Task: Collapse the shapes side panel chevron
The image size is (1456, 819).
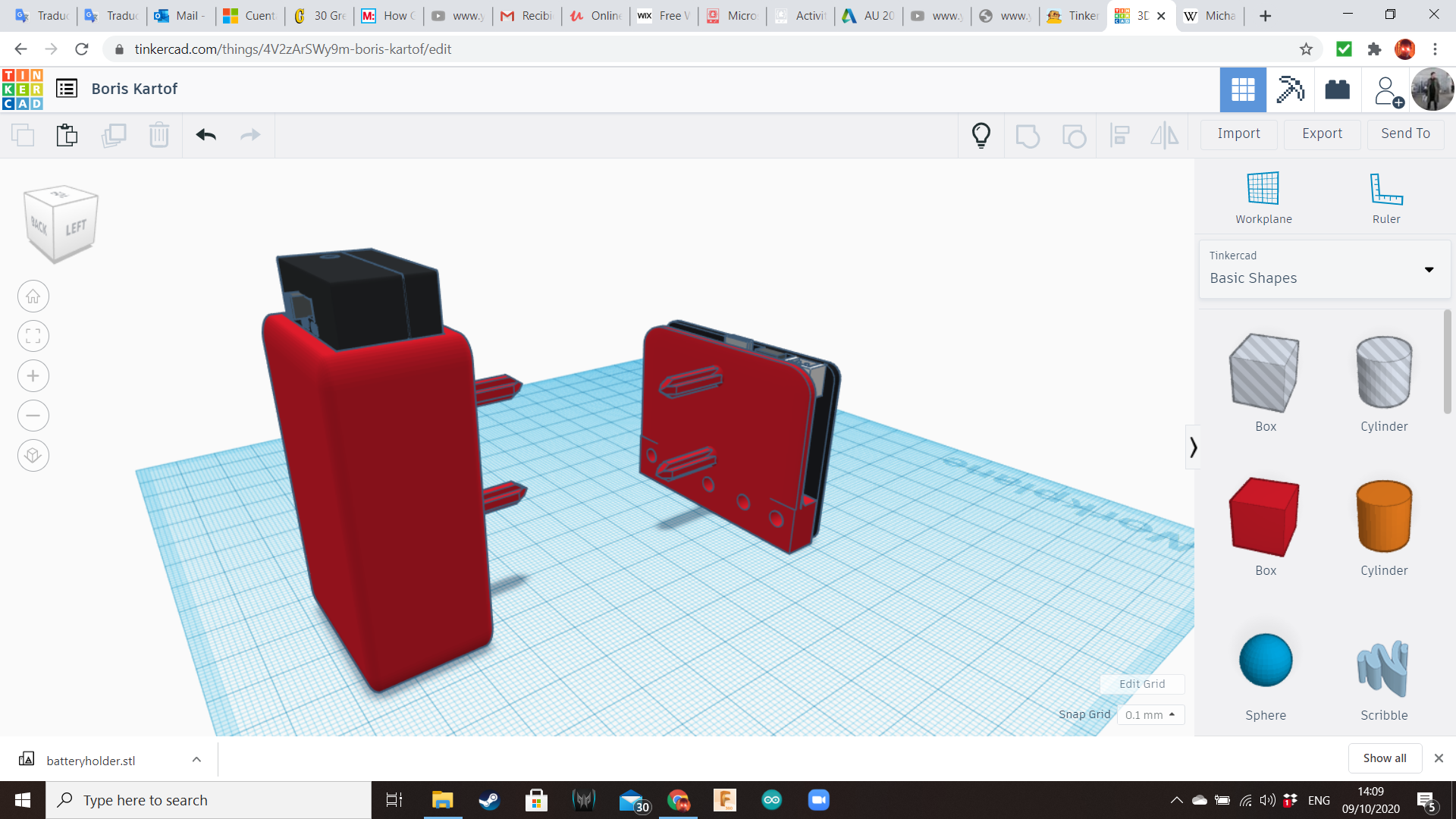Action: (1193, 447)
